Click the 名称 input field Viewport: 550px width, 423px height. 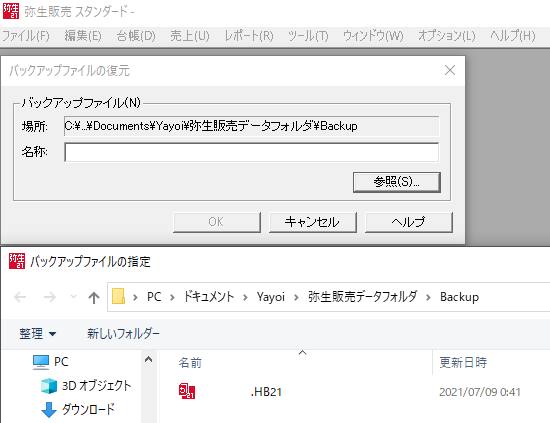point(251,152)
